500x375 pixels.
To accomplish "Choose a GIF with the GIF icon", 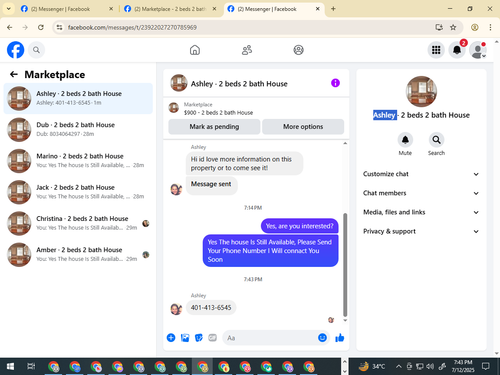I will point(213,338).
